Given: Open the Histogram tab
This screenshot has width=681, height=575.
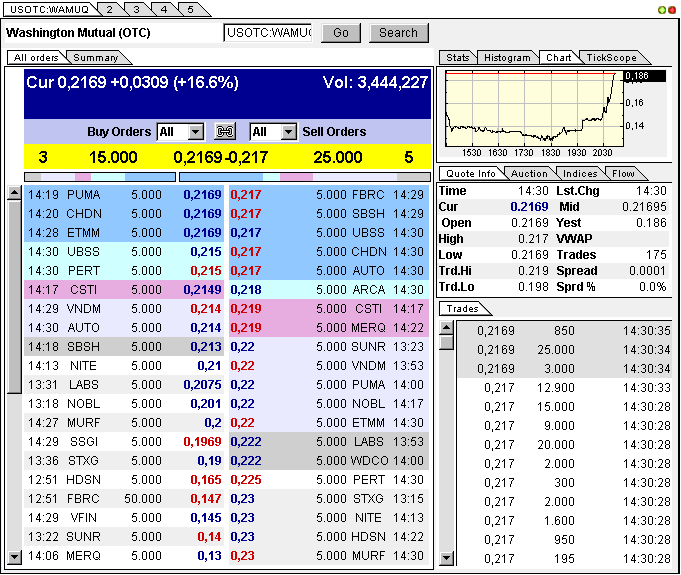Looking at the screenshot, I should coord(507,58).
